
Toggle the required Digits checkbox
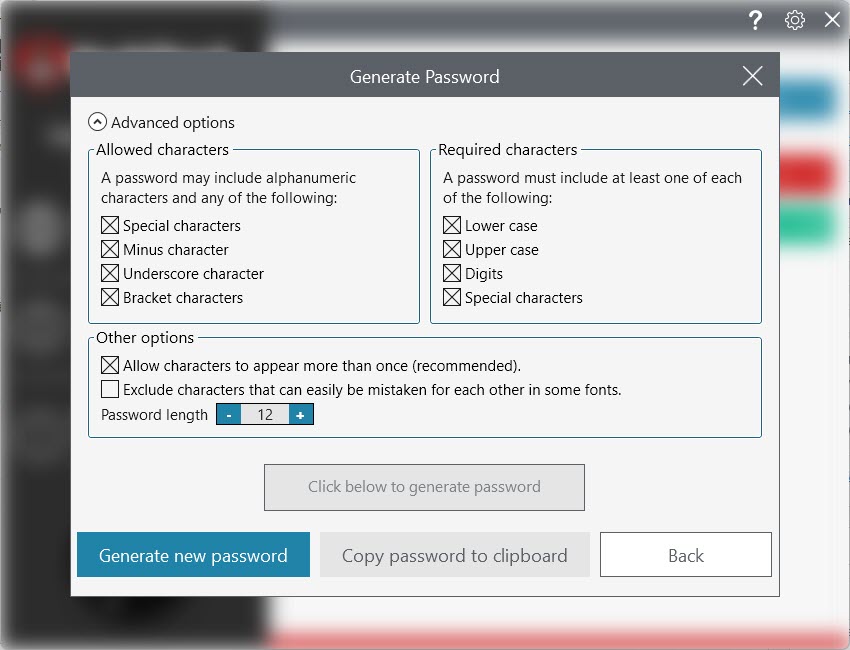tap(452, 273)
